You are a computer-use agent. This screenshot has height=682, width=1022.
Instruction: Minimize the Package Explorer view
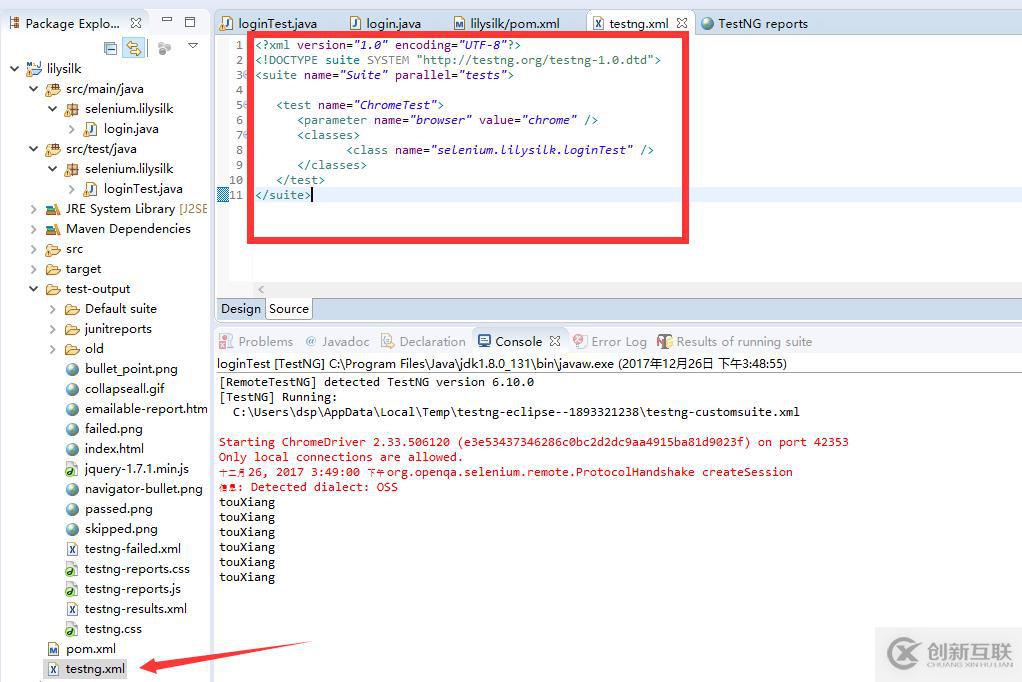(x=168, y=20)
